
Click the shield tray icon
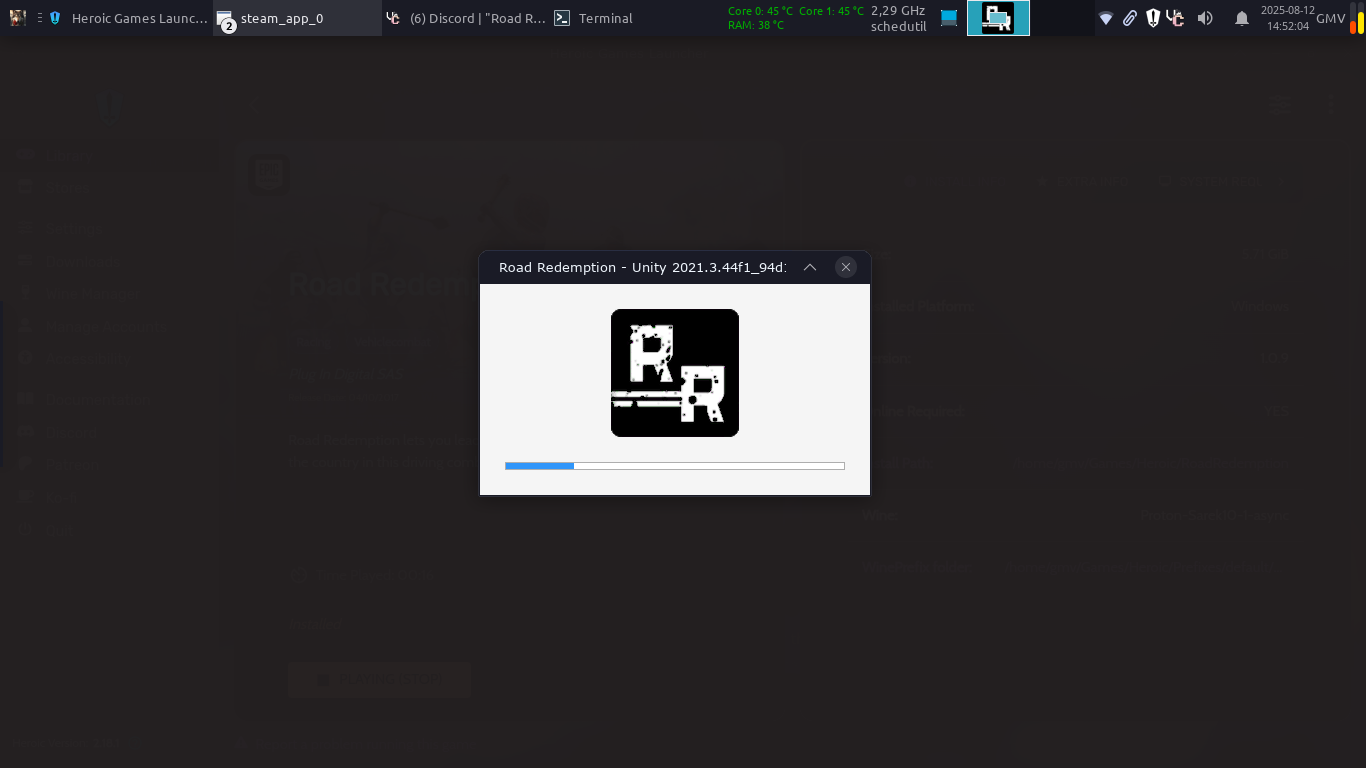(x=1152, y=18)
